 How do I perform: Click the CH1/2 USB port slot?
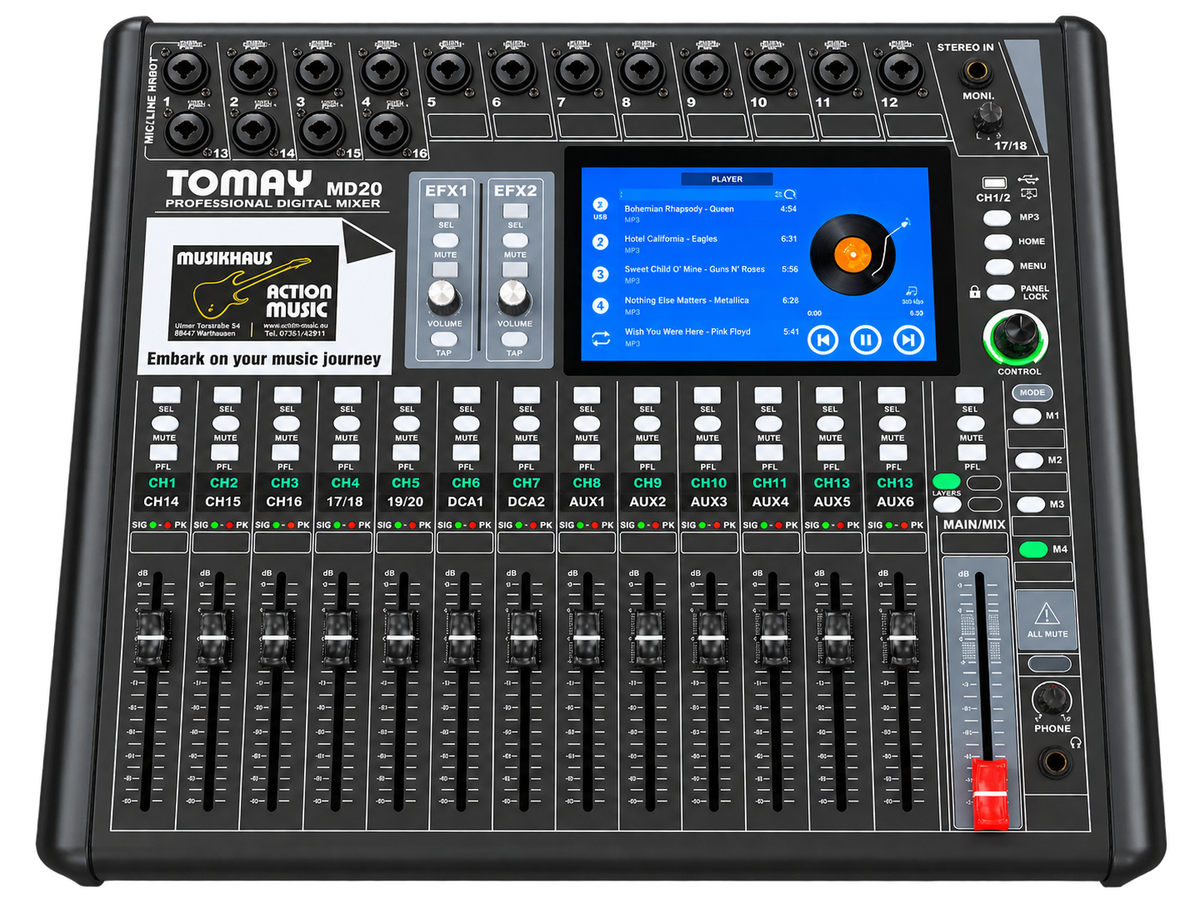pyautogui.click(x=995, y=184)
